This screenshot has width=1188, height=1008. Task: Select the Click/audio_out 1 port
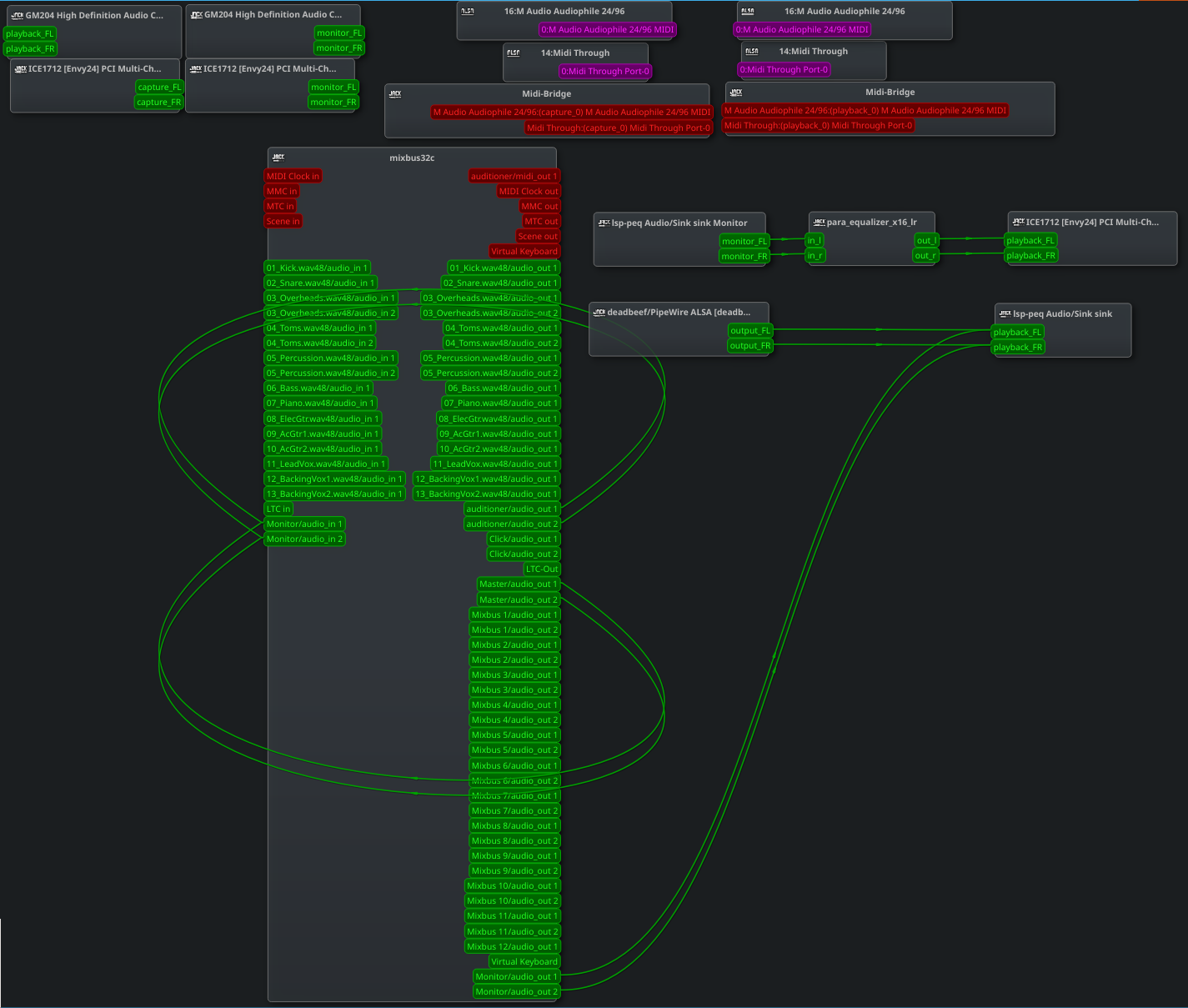[x=524, y=539]
